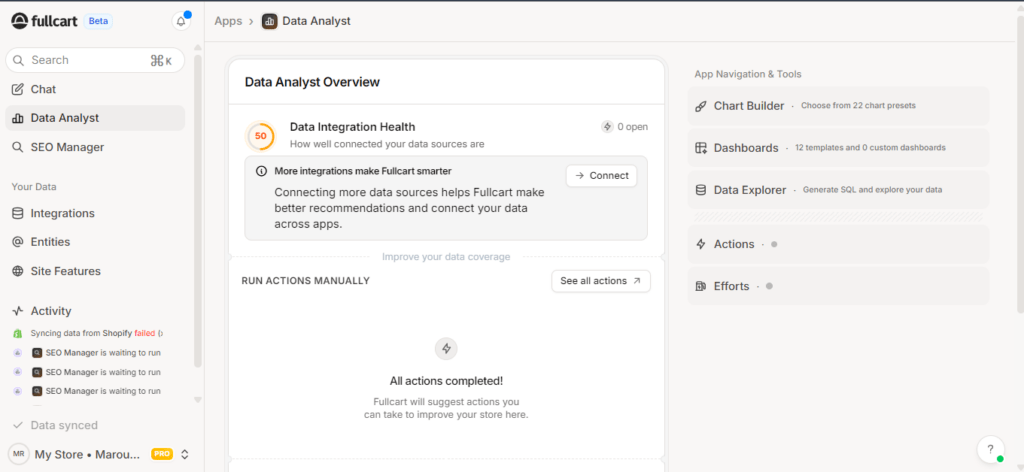This screenshot has height=472, width=1024.
Task: Click the Data Integration Health score ring
Action: pos(261,136)
